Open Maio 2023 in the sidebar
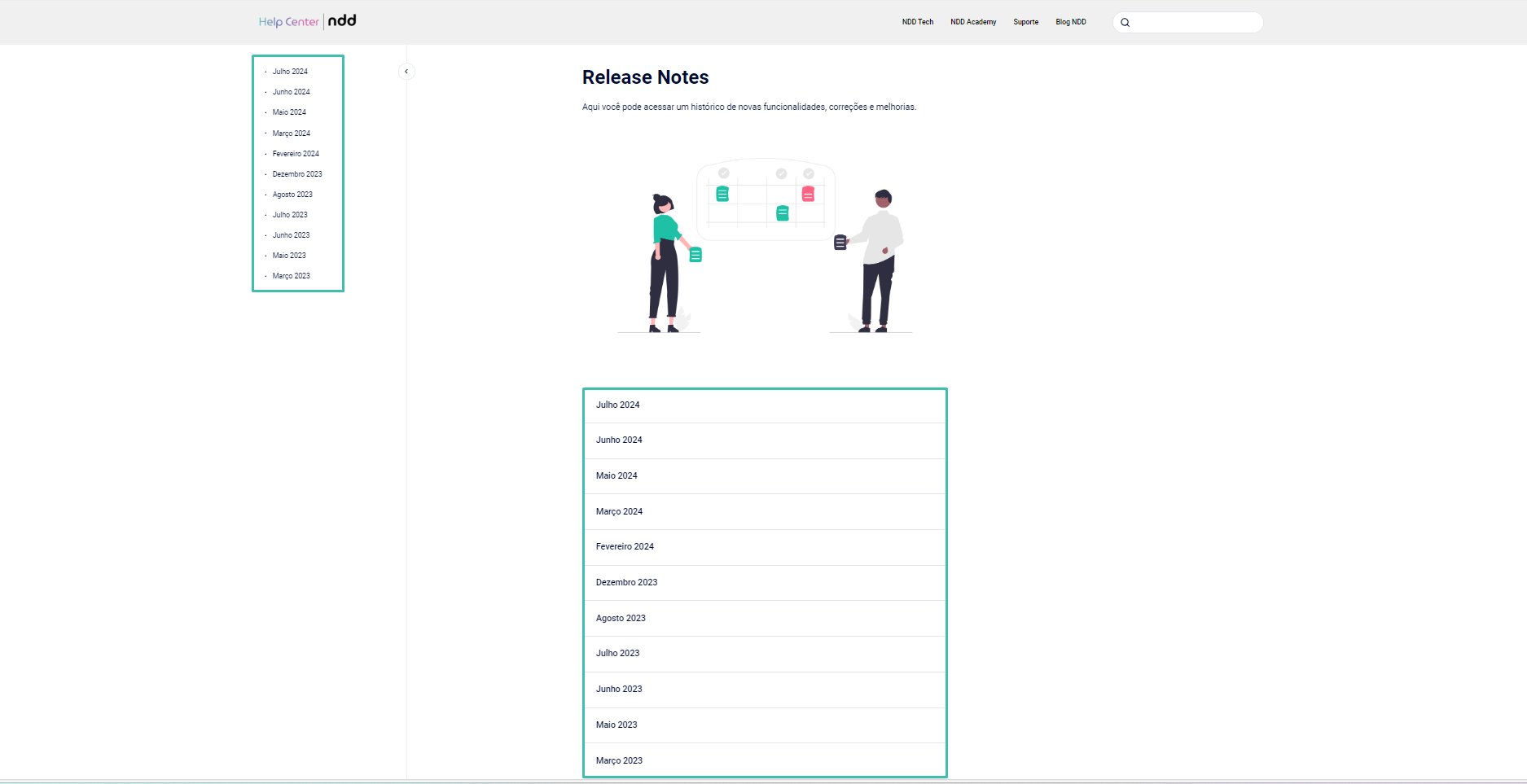Screen dimensions: 1527x784 (289, 256)
